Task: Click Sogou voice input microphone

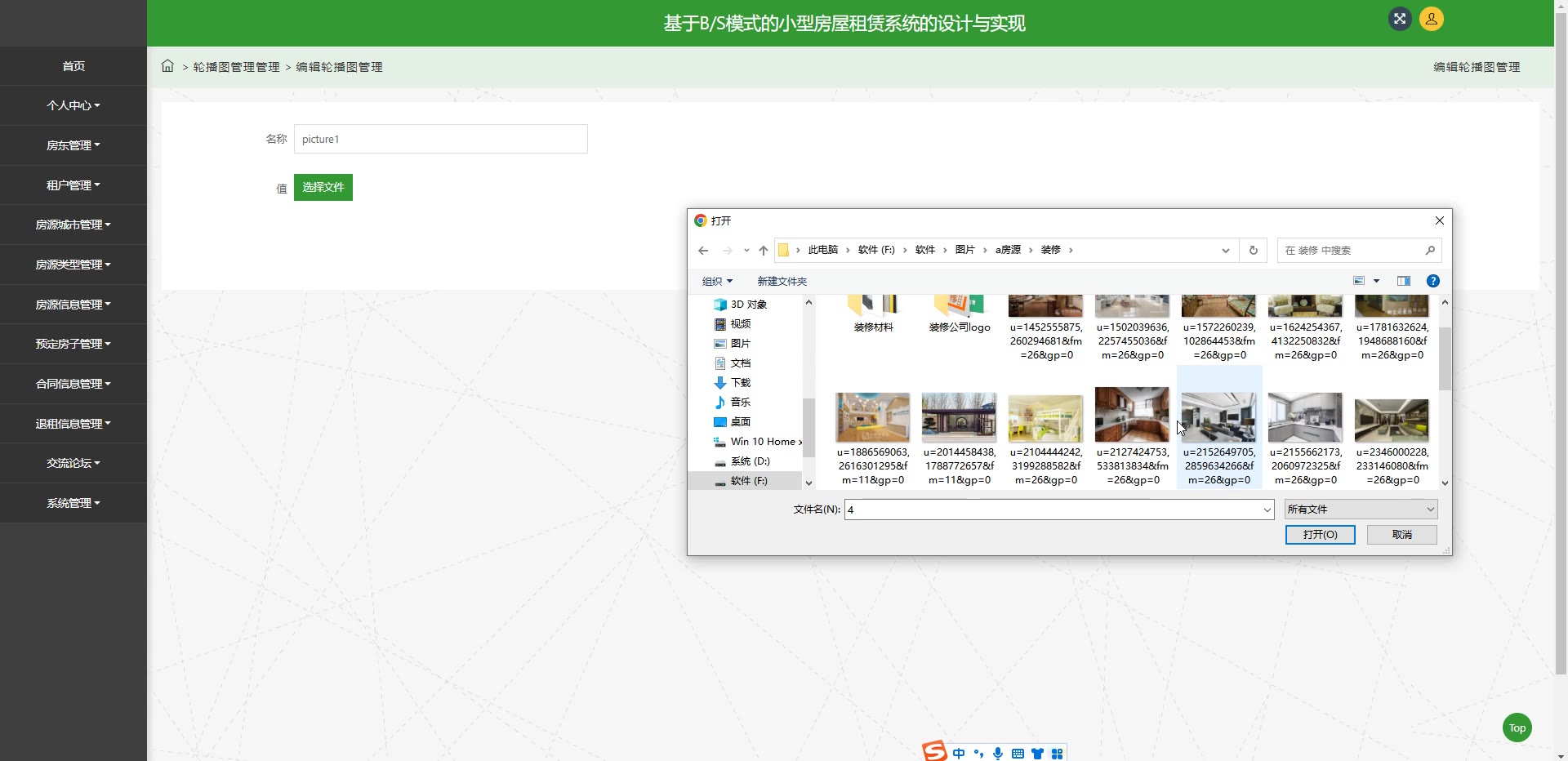Action: pos(998,754)
